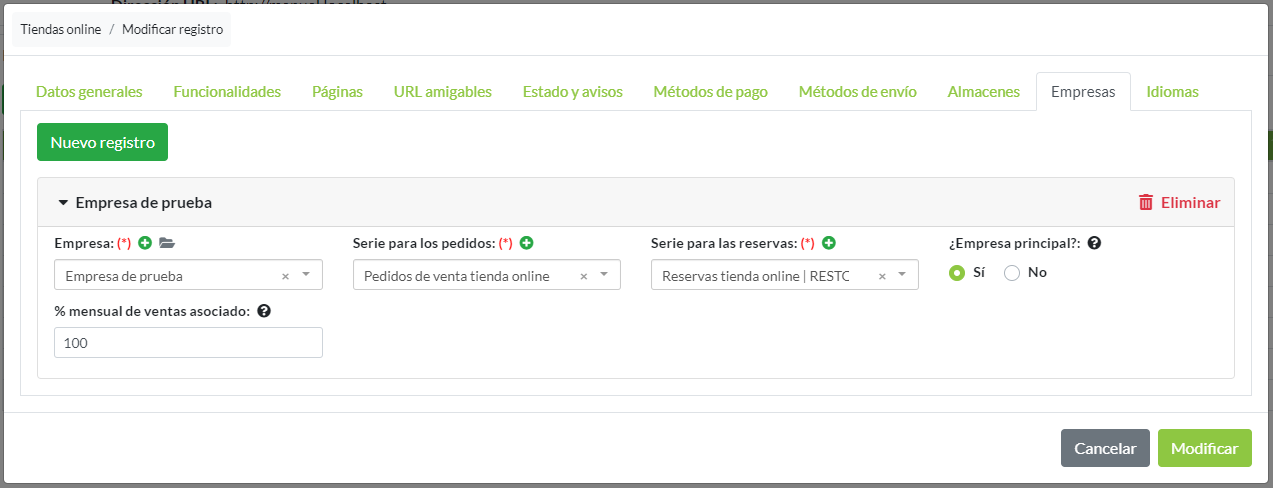Click the % mensual de ventas field

[x=188, y=343]
